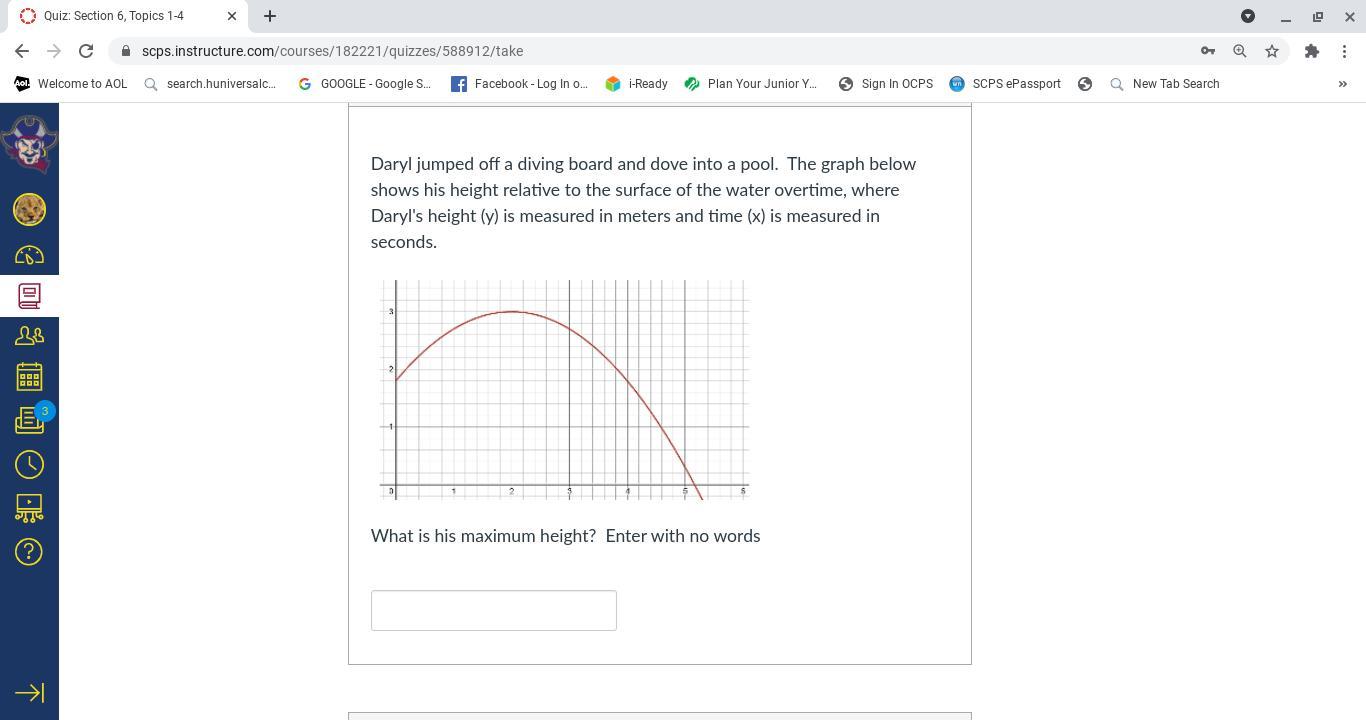The image size is (1366, 720).
Task: Open the Inbox icon with badge
Action: coord(29,421)
